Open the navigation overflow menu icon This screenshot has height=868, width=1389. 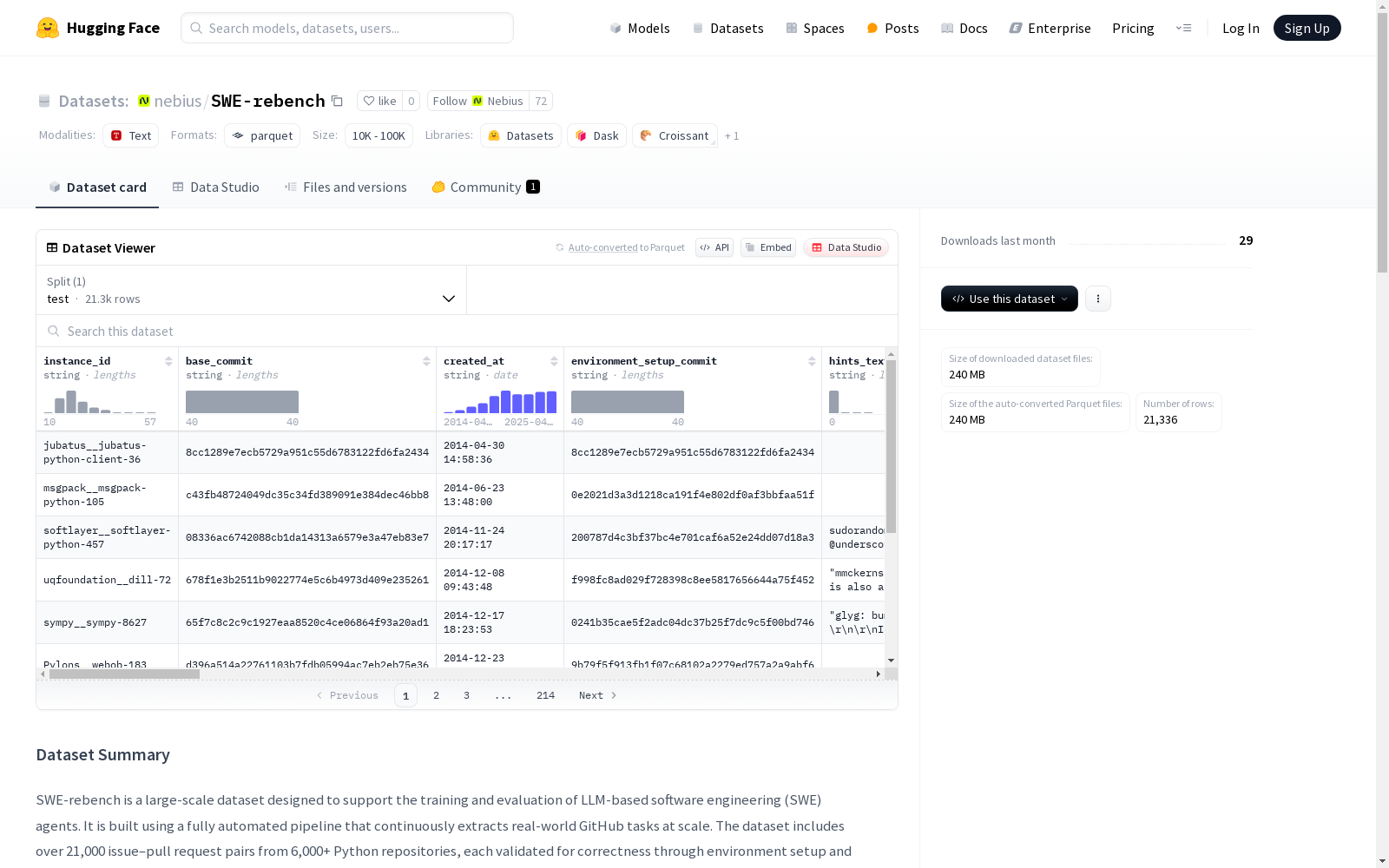(x=1183, y=28)
